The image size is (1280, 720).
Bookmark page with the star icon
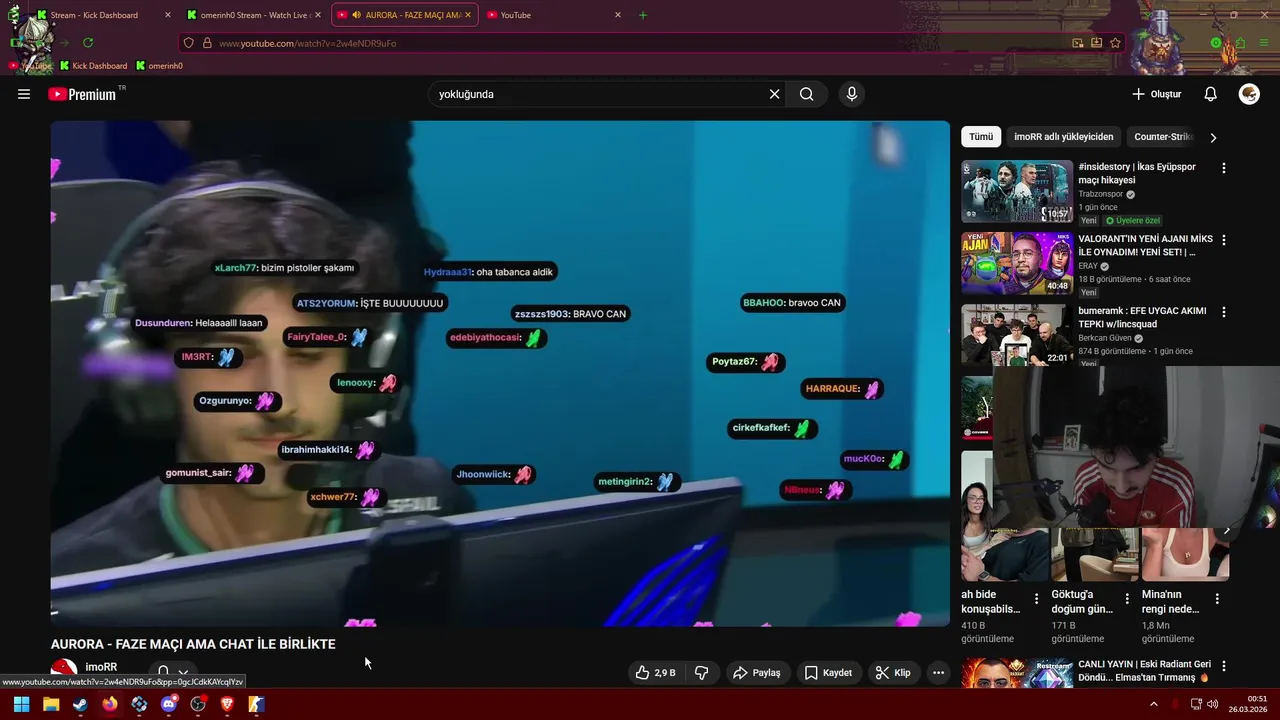pos(1116,43)
